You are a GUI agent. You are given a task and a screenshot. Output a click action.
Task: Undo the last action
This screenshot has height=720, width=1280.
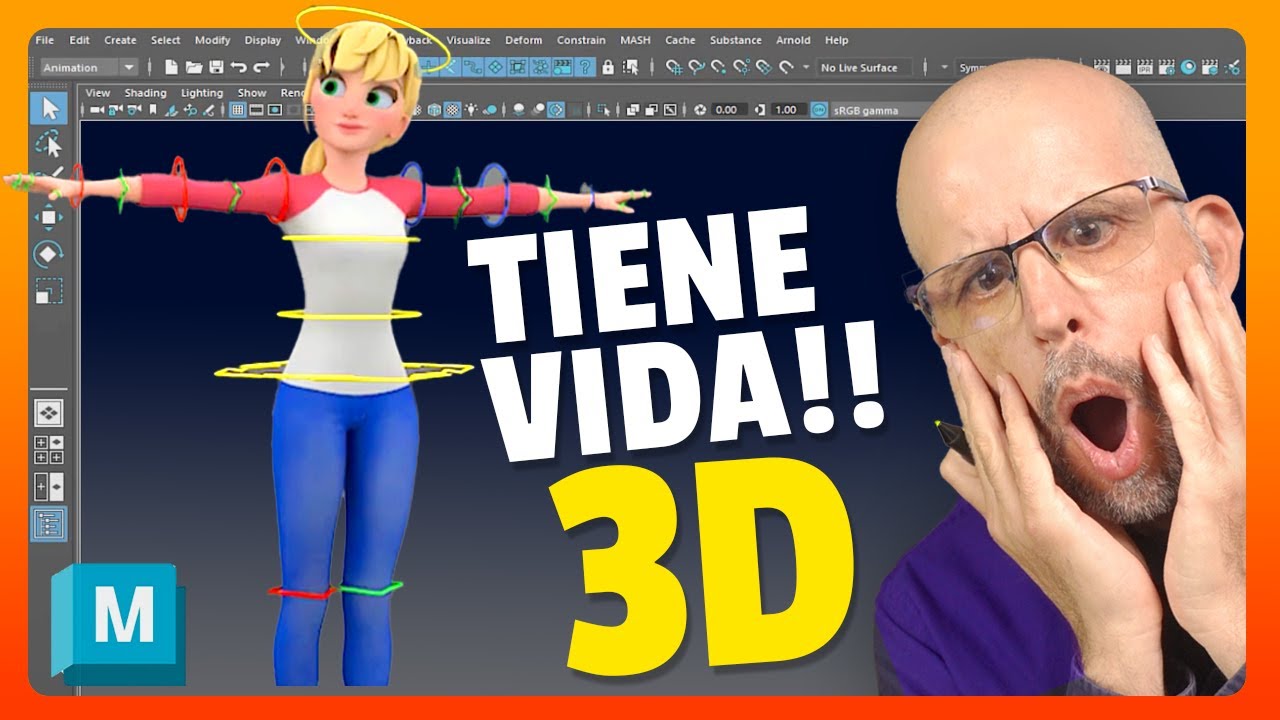pyautogui.click(x=238, y=67)
